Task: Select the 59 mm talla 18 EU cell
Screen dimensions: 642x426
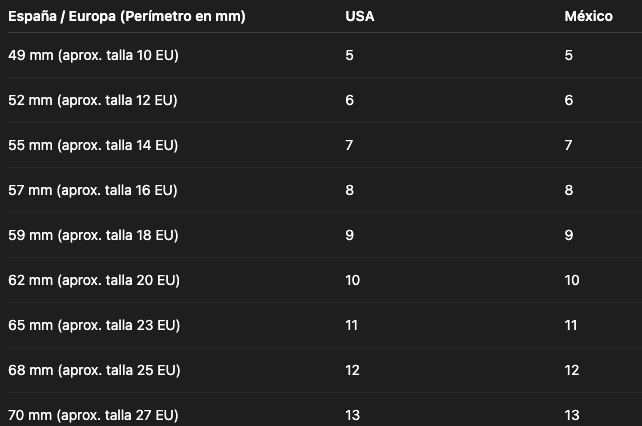Action: click(x=93, y=236)
